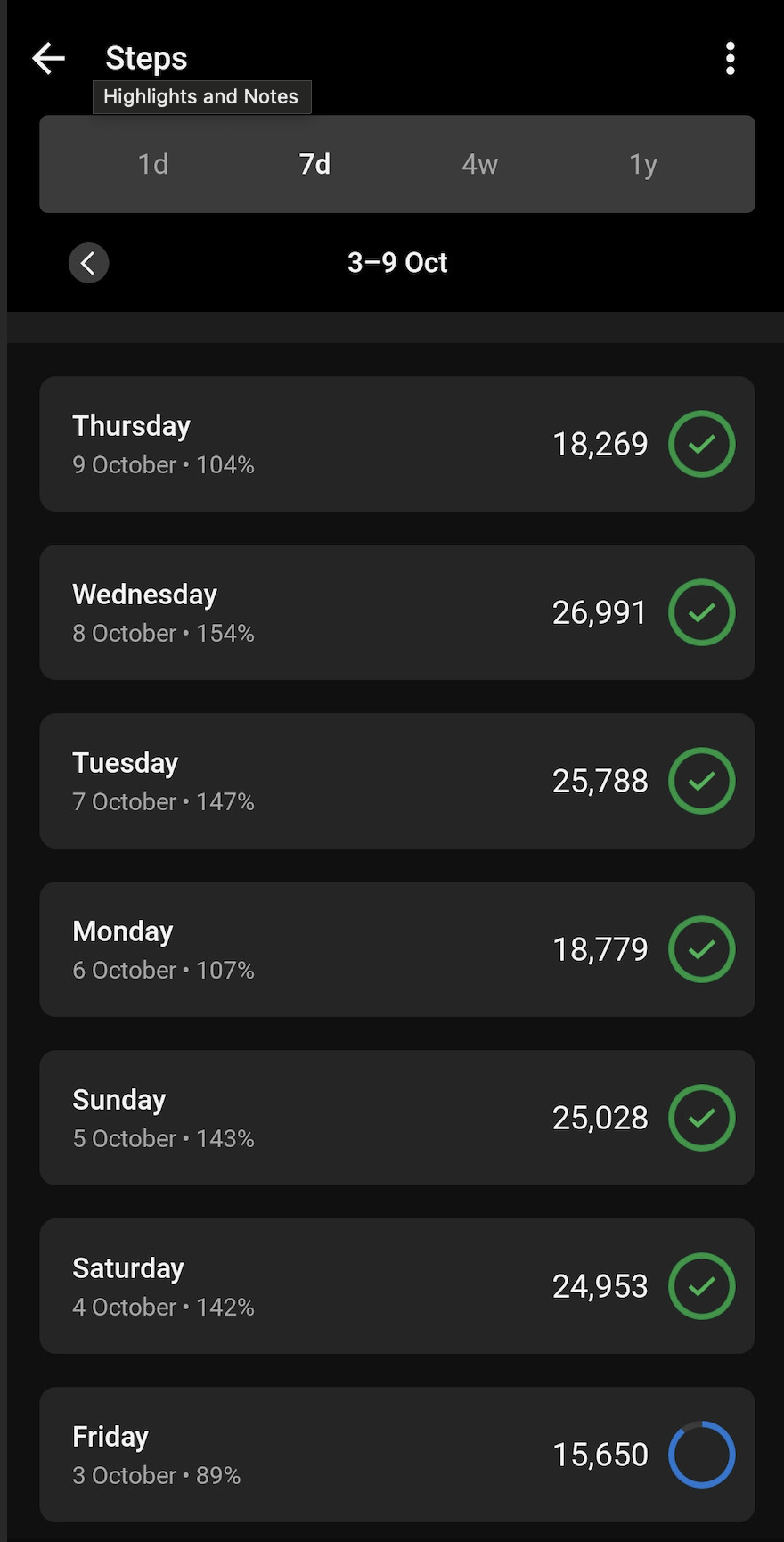Select the 7d tab
This screenshot has height=1542, width=784.
coord(314,164)
